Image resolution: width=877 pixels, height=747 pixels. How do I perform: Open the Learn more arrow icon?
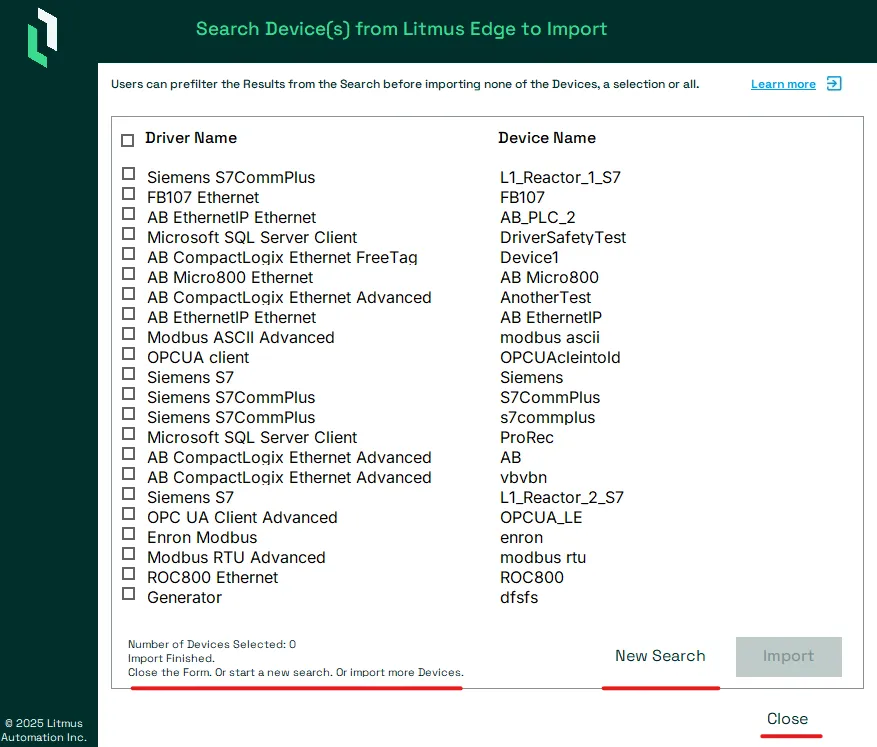point(834,84)
